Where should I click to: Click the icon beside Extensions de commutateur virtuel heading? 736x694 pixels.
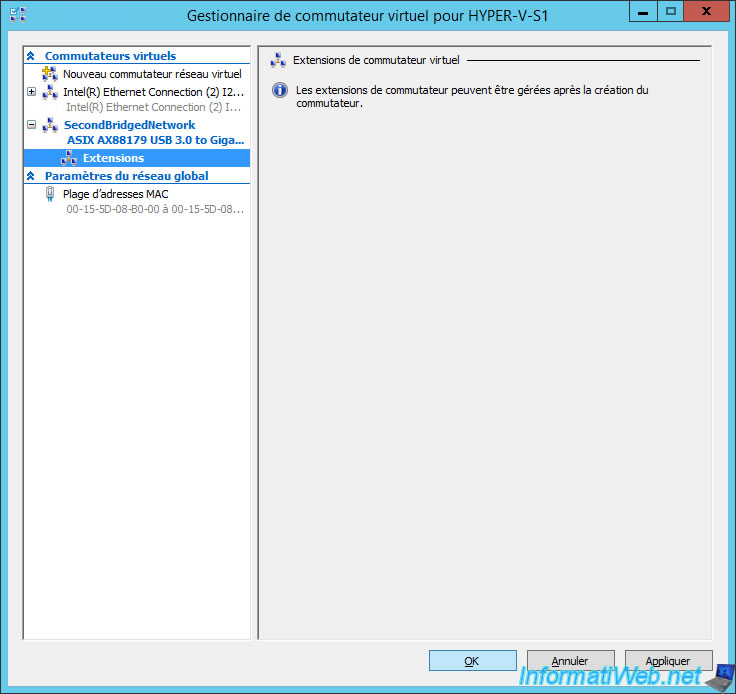point(278,60)
